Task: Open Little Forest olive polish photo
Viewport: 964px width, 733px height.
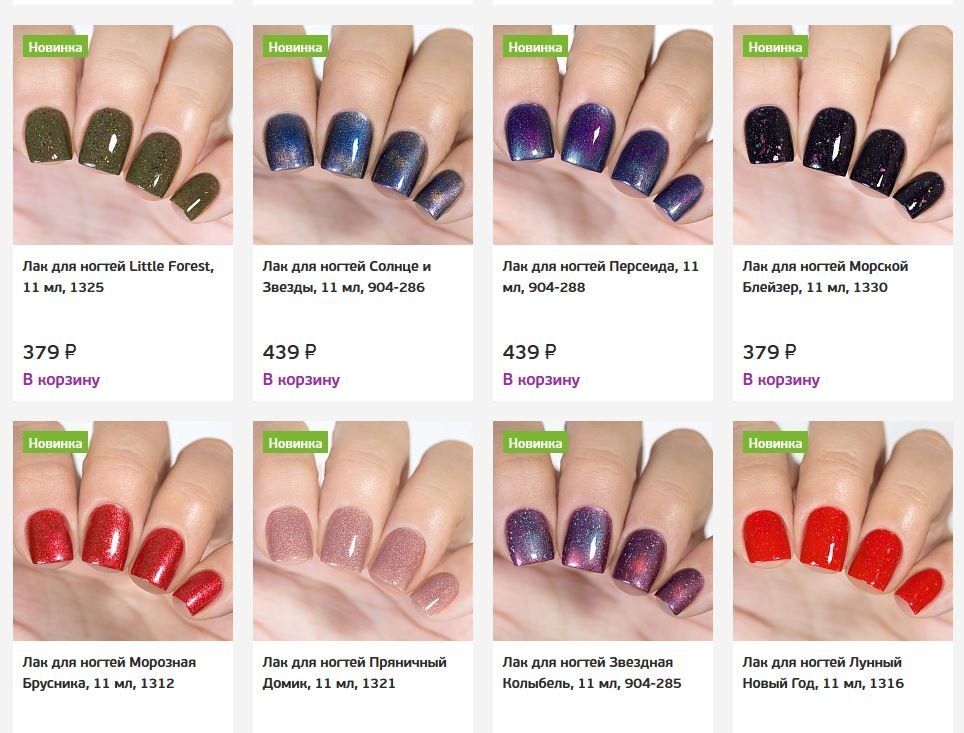Action: pyautogui.click(x=123, y=135)
